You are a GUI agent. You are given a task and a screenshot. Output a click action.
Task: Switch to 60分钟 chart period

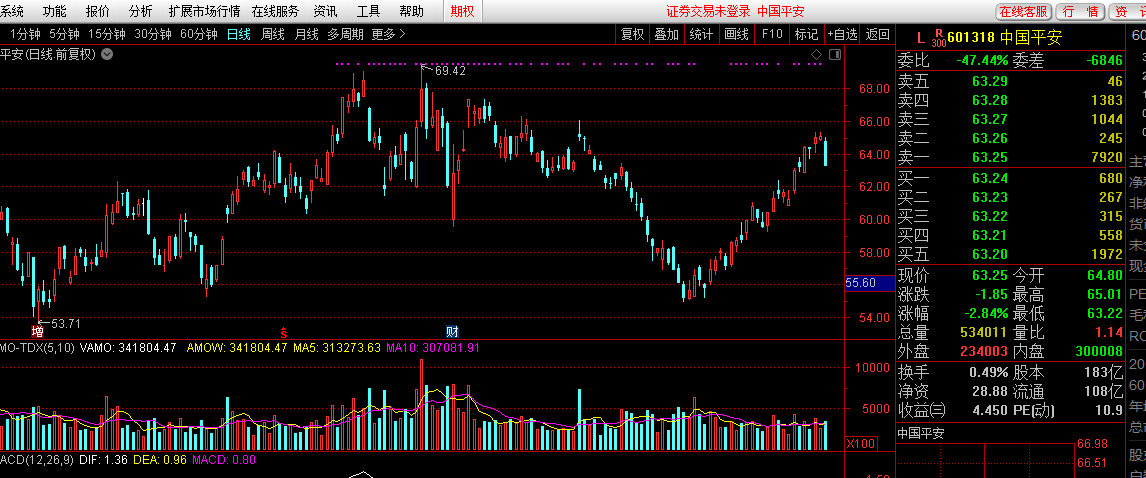tap(199, 34)
